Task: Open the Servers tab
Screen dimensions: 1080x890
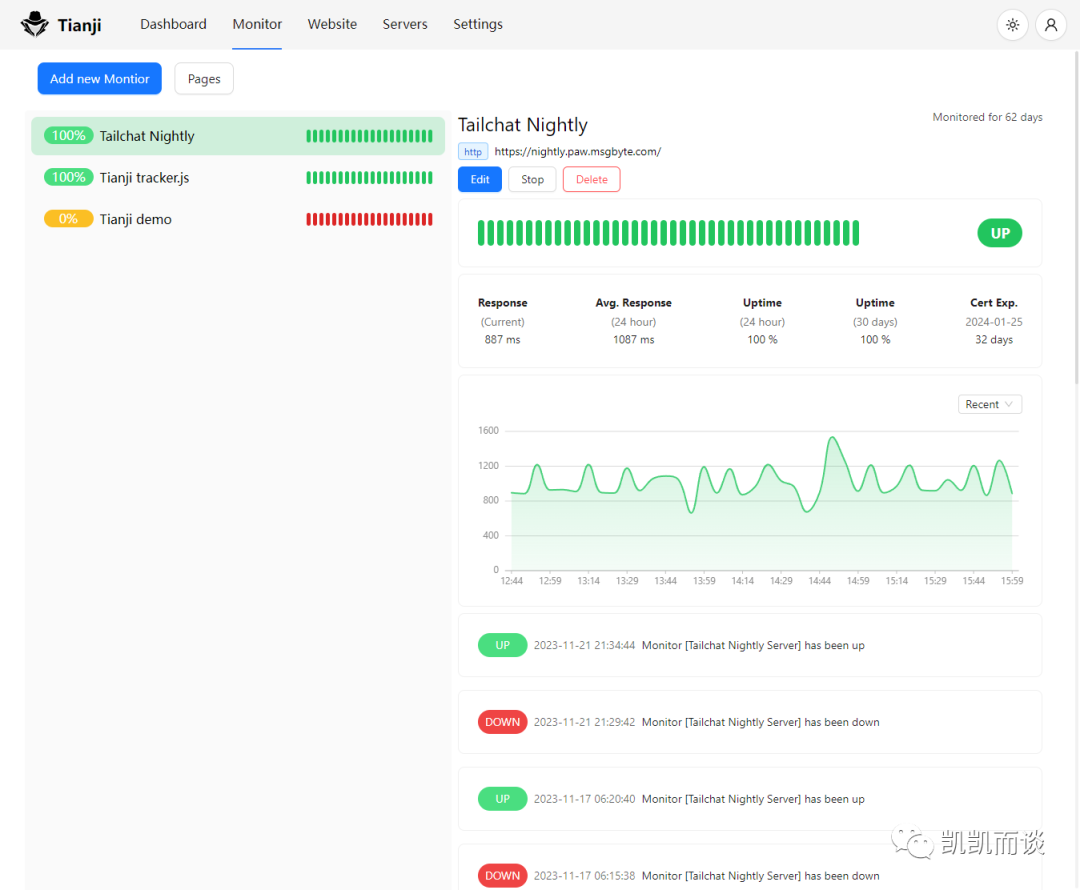Action: click(x=405, y=24)
